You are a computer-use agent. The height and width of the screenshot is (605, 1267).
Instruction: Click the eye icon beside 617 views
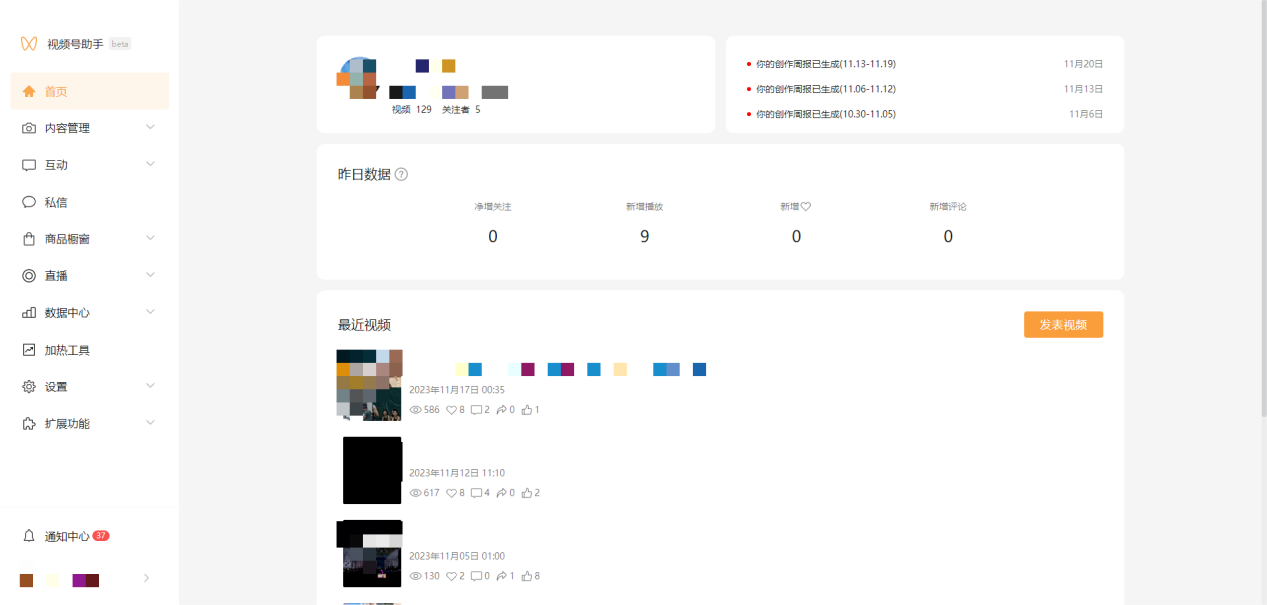(x=416, y=493)
